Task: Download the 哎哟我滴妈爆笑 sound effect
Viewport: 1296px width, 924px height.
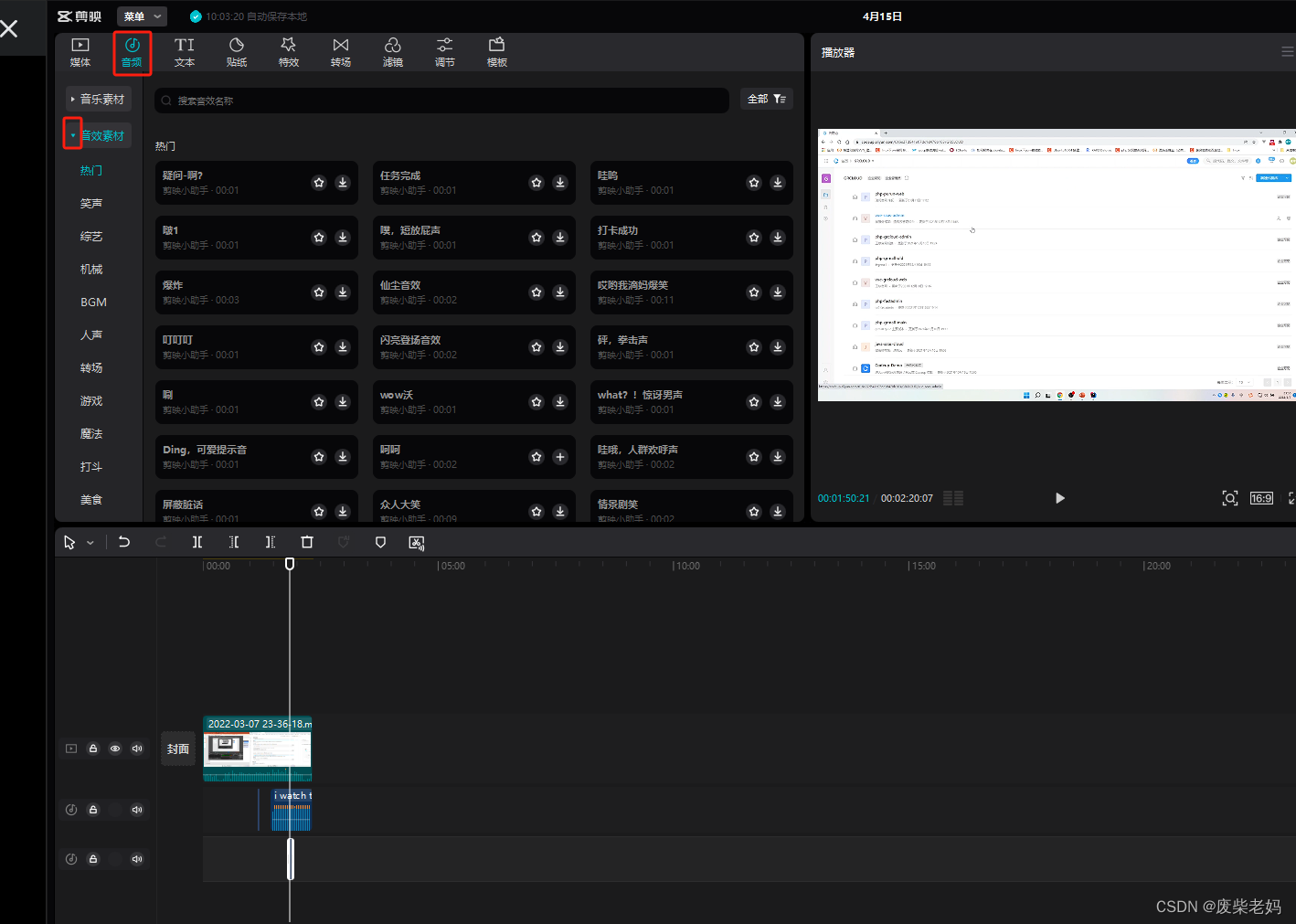Action: pyautogui.click(x=778, y=292)
